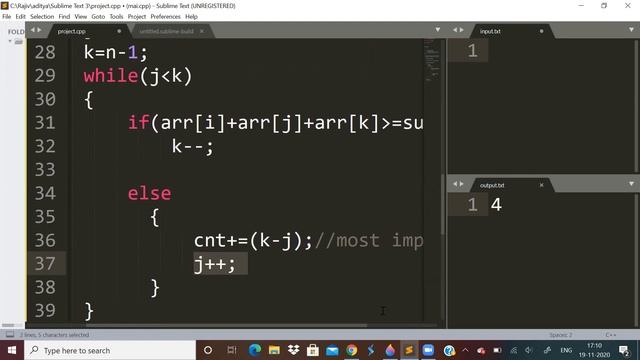Open the C++ syntax selector
This screenshot has height=360, width=640.
point(611,335)
